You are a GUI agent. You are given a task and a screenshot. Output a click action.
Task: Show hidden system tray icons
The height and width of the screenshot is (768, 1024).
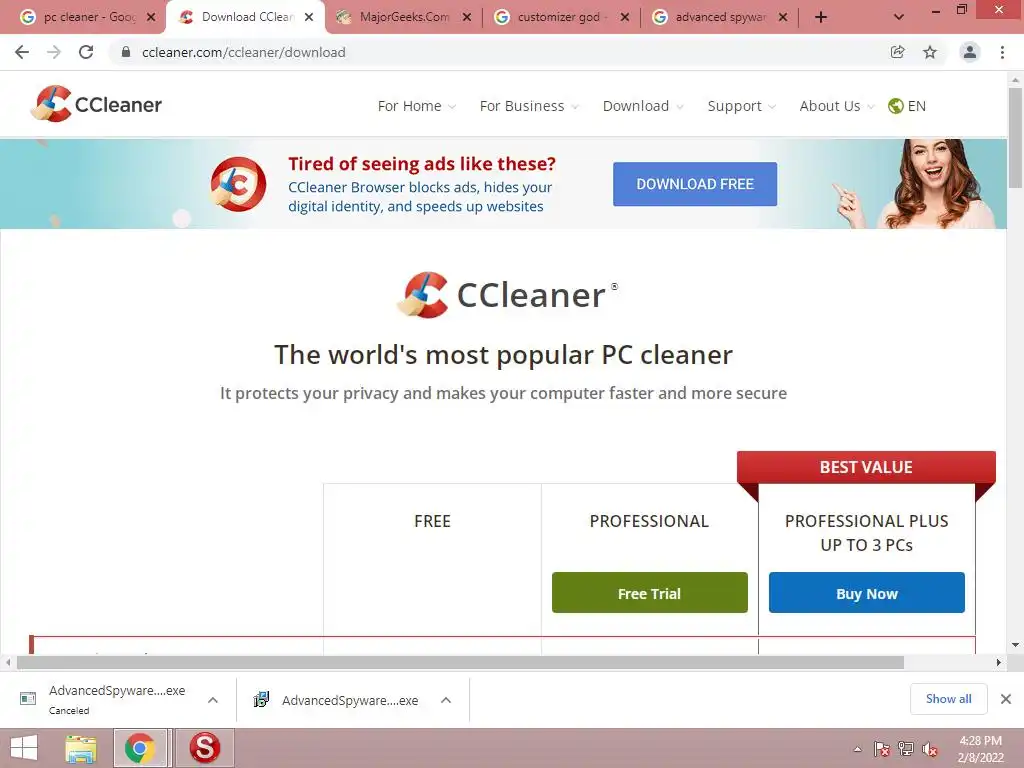[857, 749]
